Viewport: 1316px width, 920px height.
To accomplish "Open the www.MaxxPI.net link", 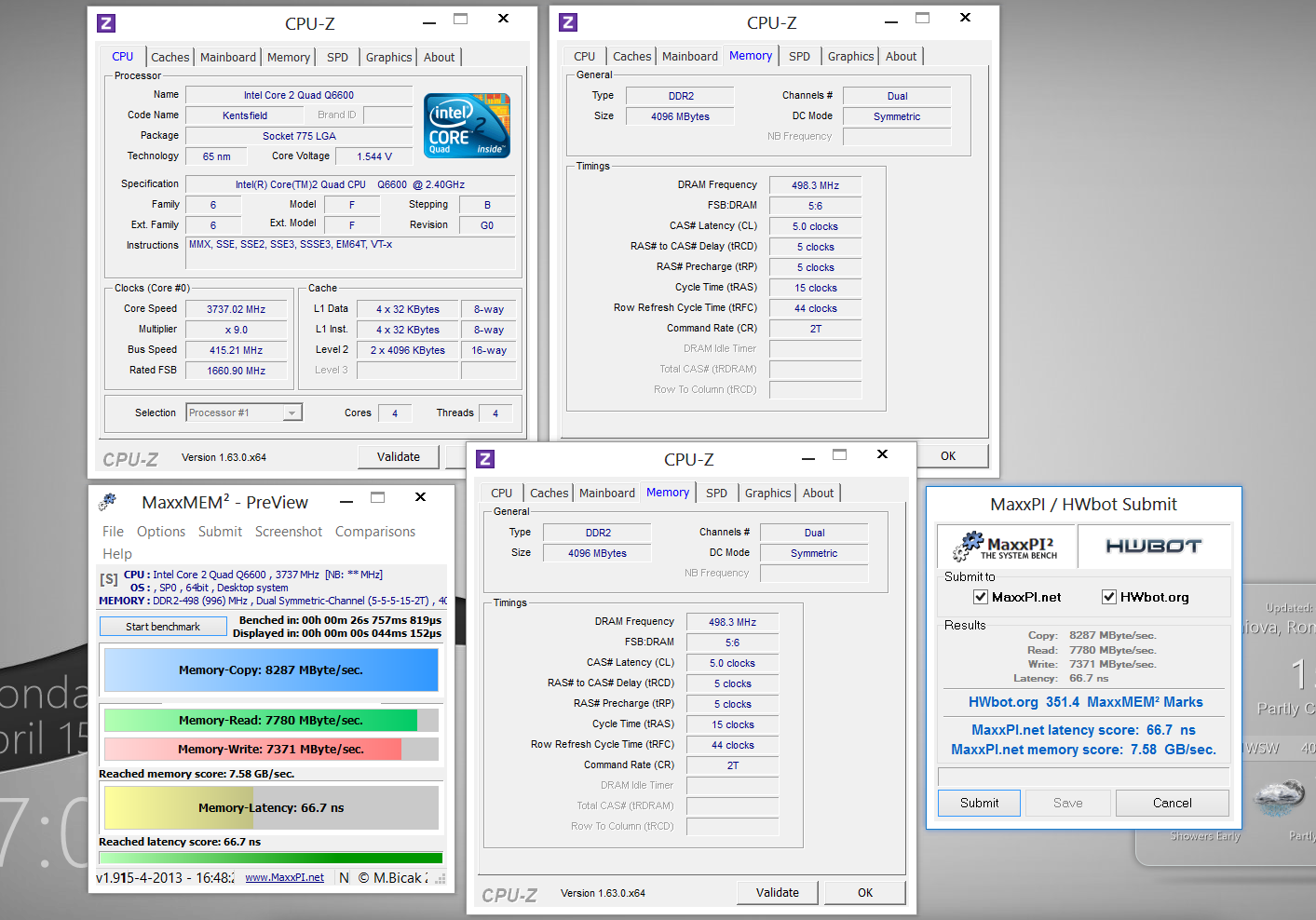I will [285, 877].
